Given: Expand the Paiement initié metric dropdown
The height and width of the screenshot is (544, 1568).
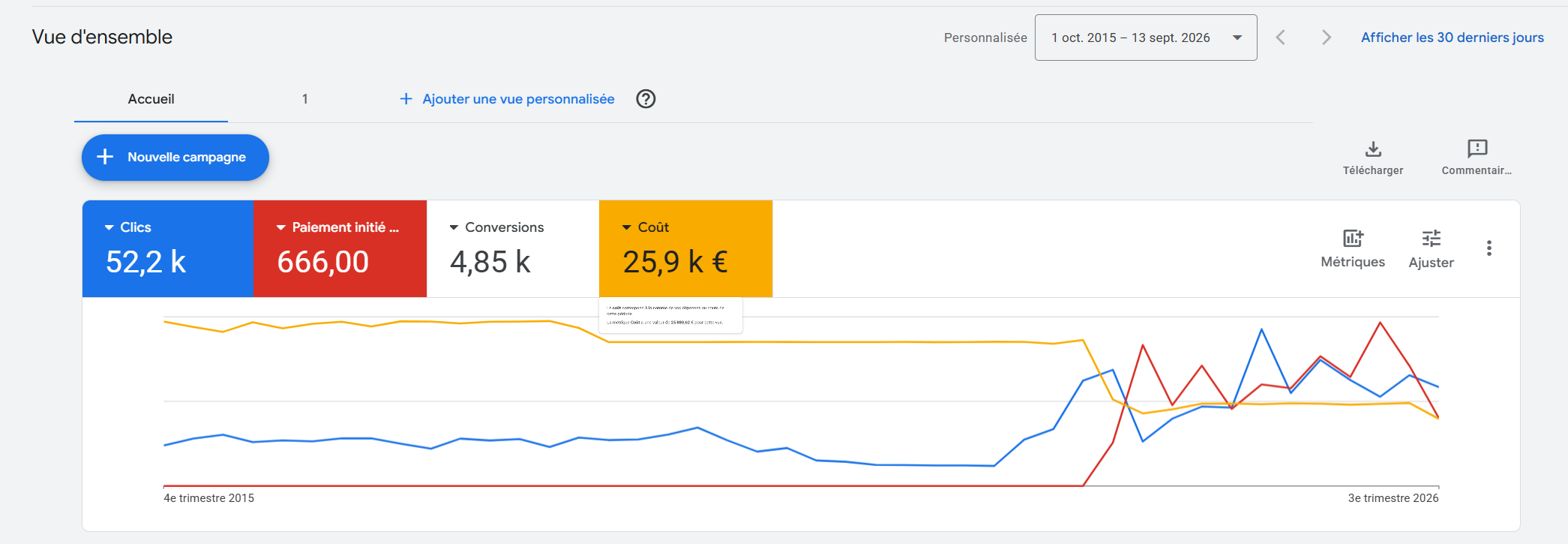Looking at the screenshot, I should [281, 227].
